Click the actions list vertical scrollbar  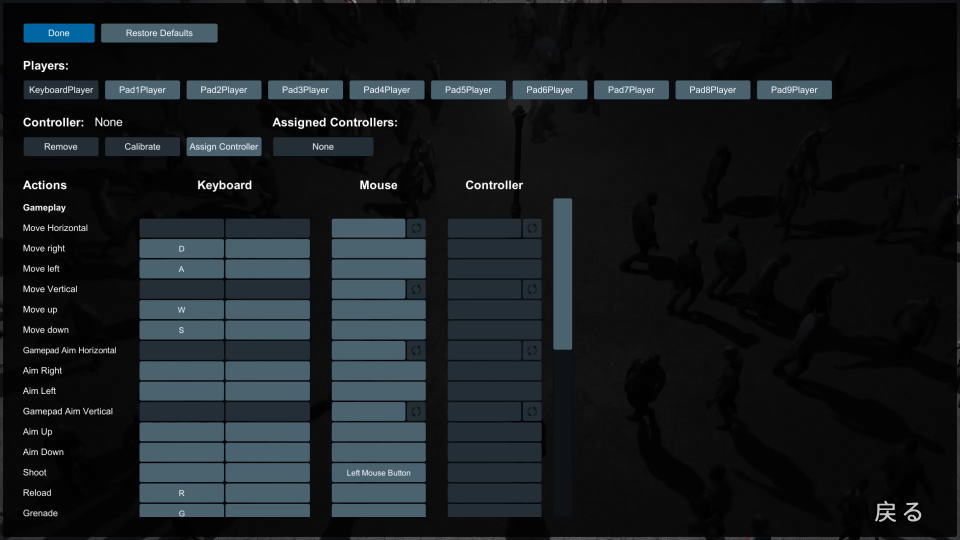tap(562, 274)
